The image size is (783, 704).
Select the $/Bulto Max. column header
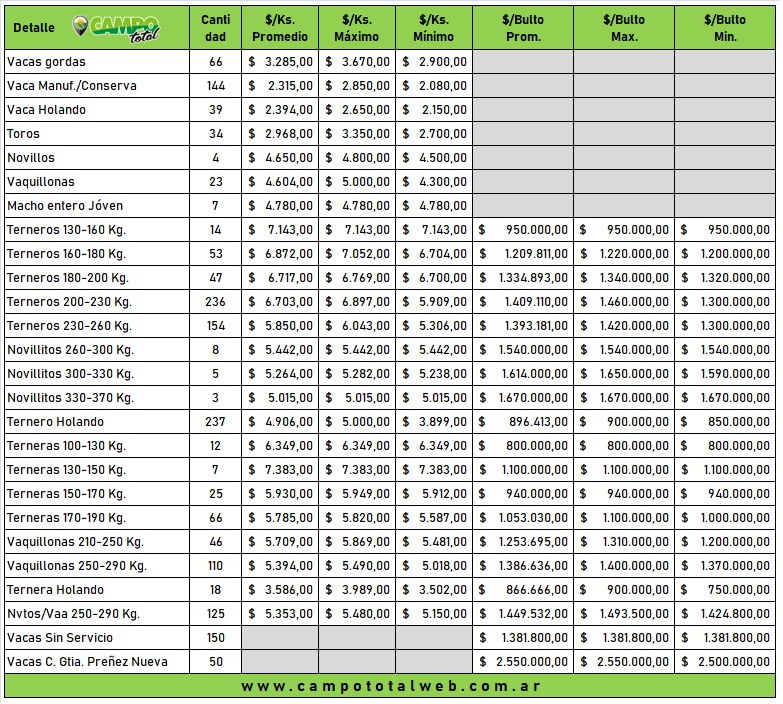click(x=624, y=28)
